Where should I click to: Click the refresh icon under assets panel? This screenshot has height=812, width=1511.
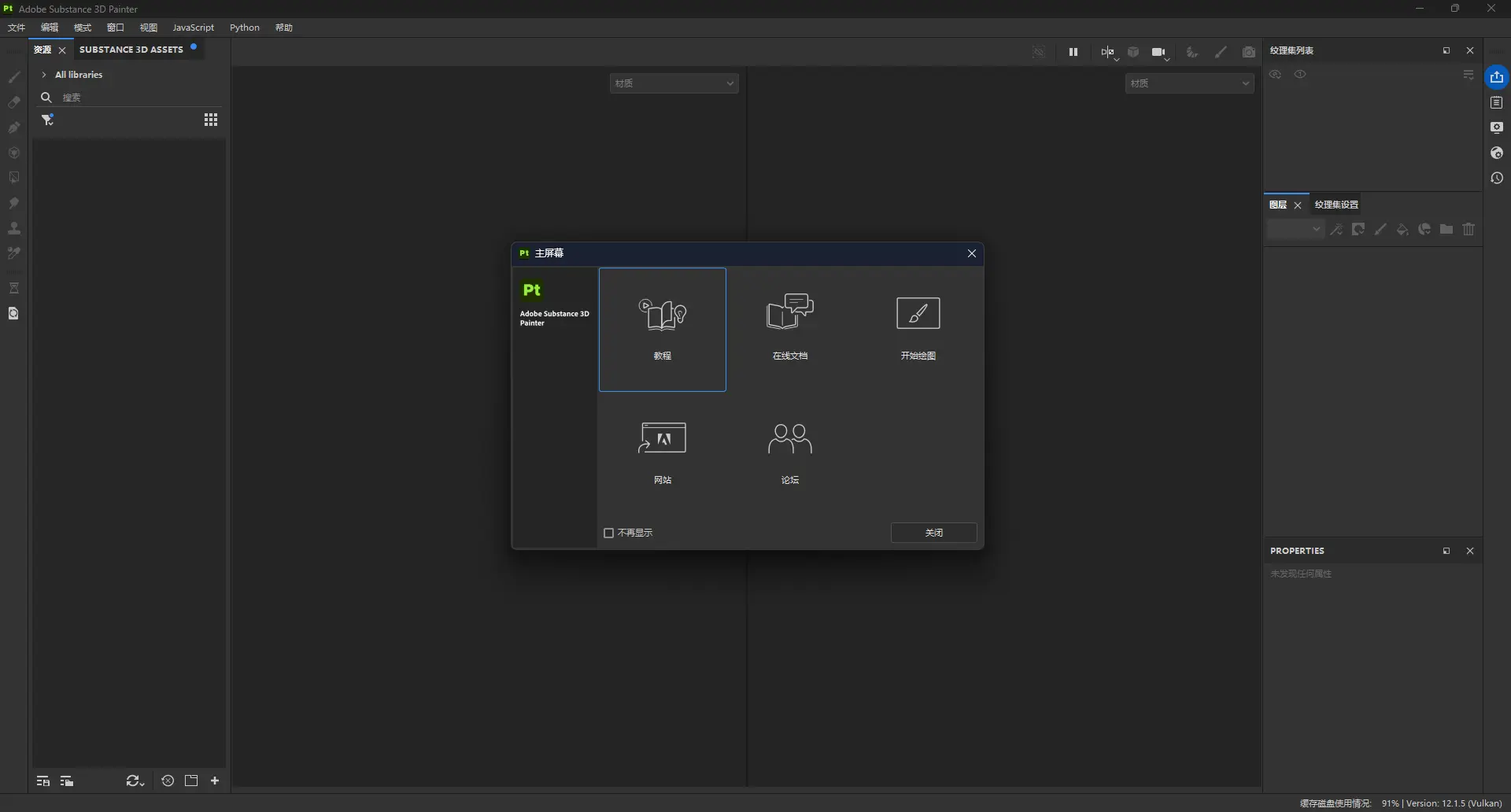[x=135, y=781]
